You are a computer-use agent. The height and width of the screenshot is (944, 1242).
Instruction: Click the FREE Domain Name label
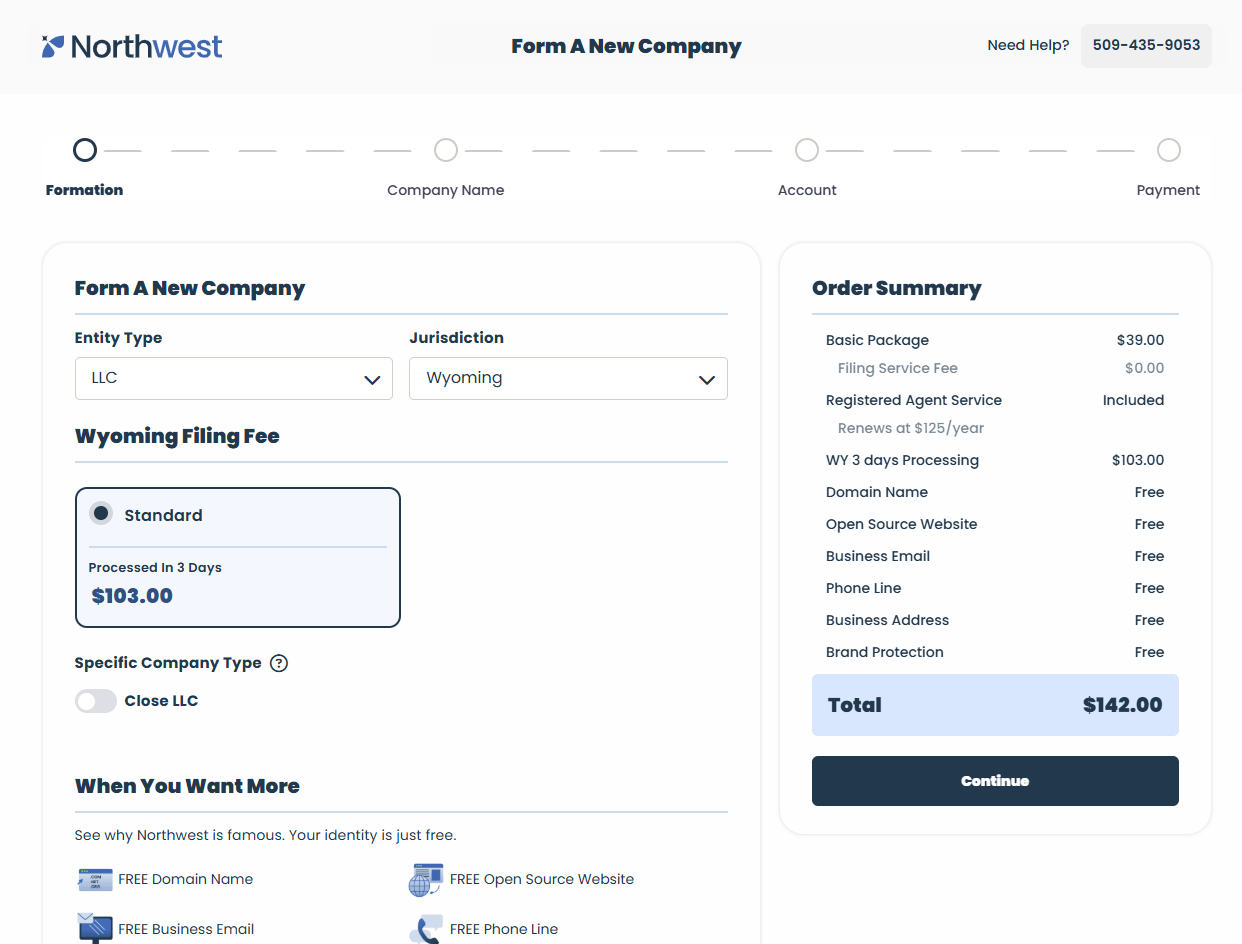click(x=186, y=879)
